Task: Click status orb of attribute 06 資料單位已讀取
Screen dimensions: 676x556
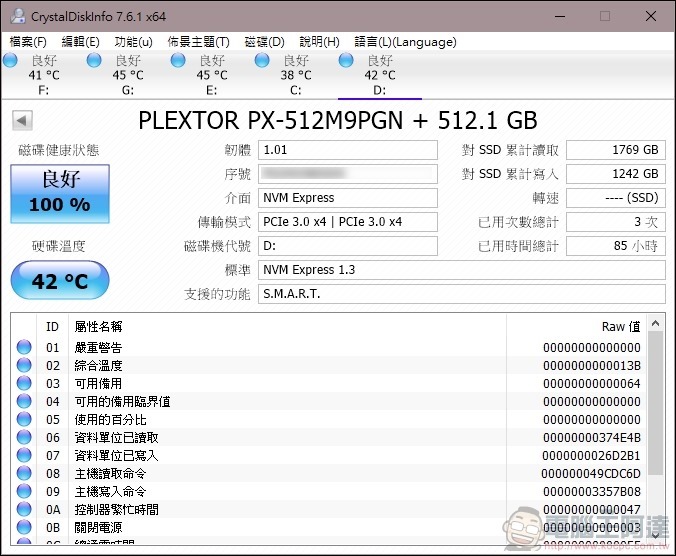Action: [x=24, y=437]
